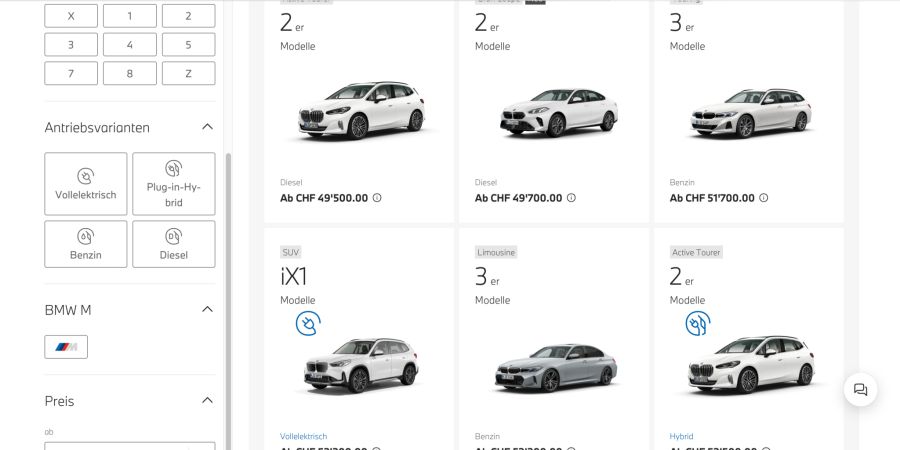This screenshot has width=900, height=450.
Task: Select series filter X
Action: pyautogui.click(x=71, y=16)
